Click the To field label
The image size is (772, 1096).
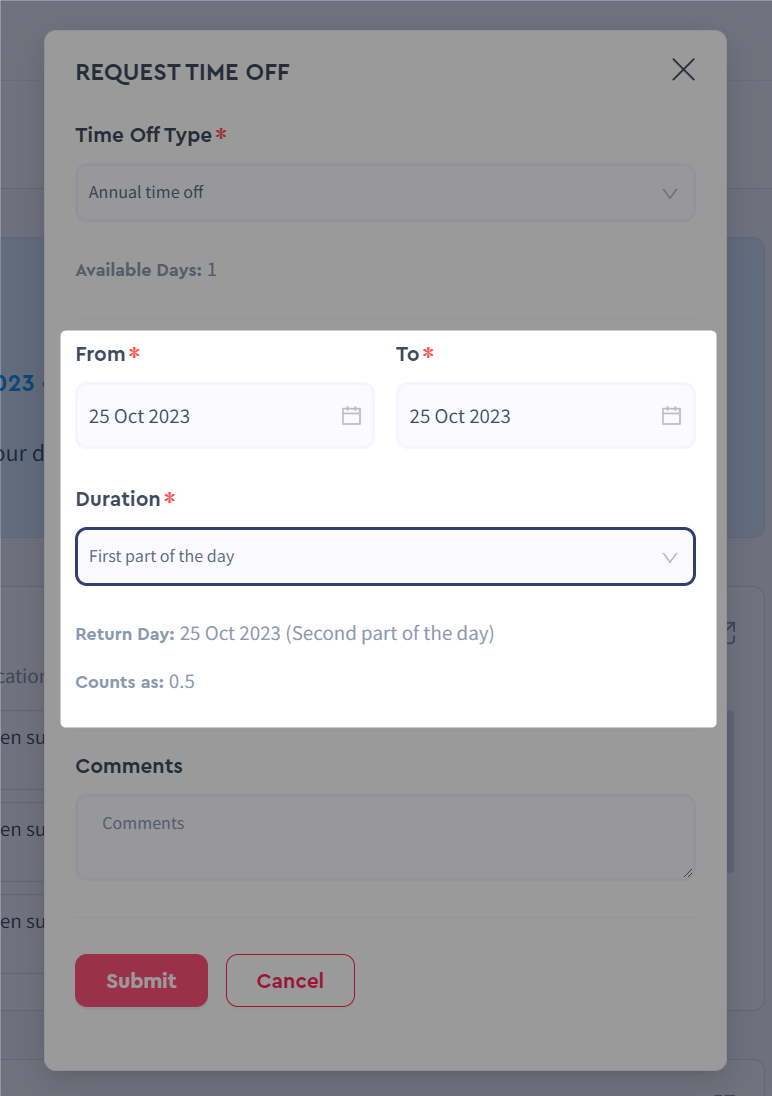click(407, 354)
